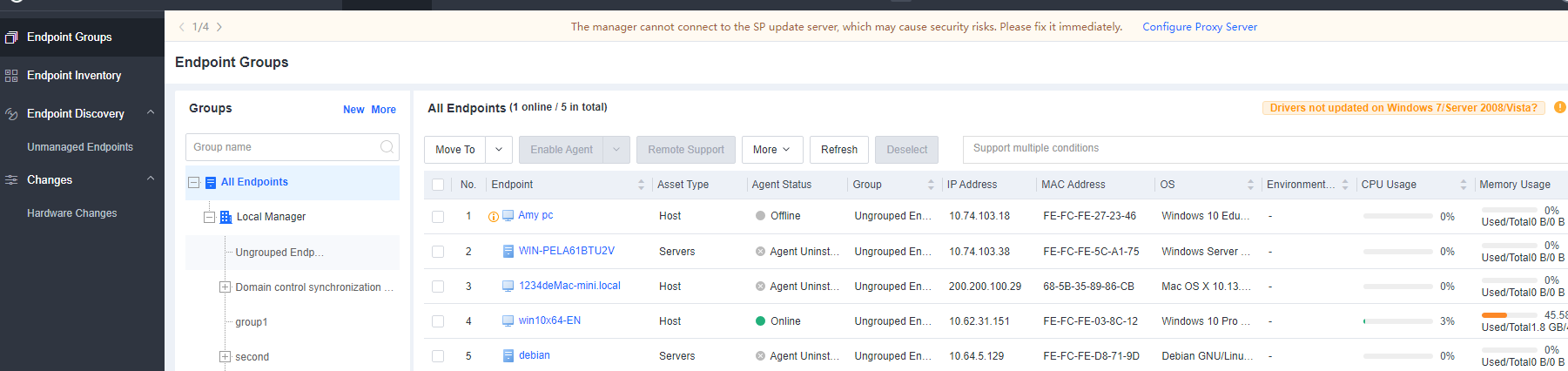Expand the Domain control synchronization group
Viewport: 1568px width, 371px height.
pyautogui.click(x=225, y=287)
